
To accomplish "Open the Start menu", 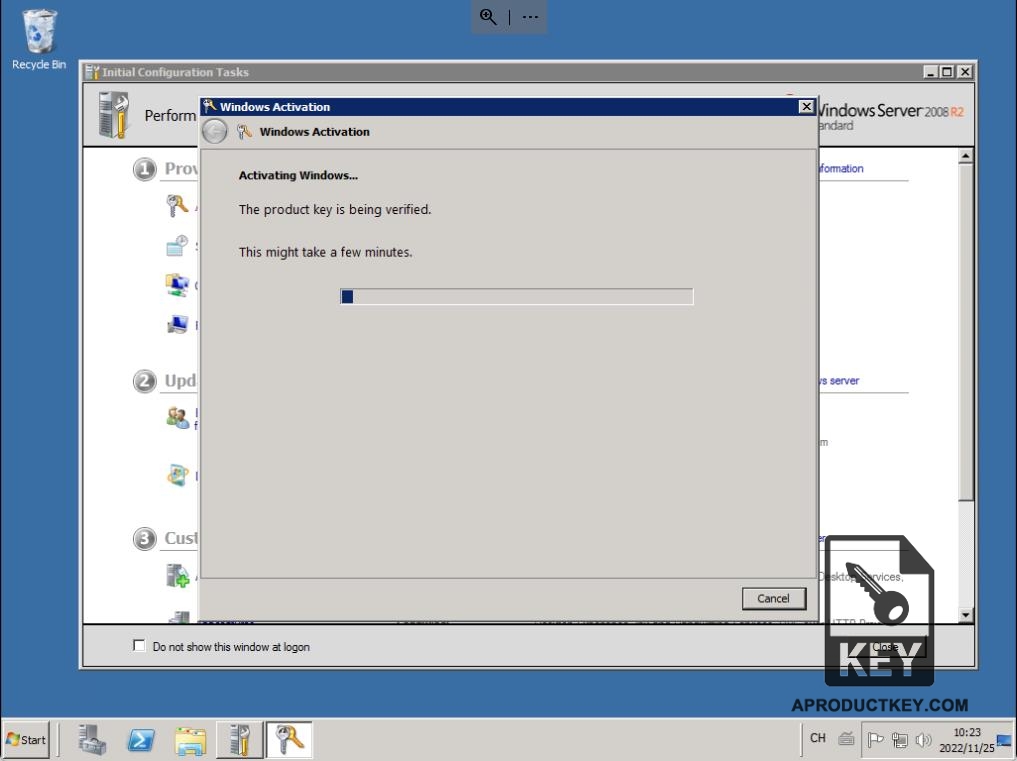I will [26, 740].
